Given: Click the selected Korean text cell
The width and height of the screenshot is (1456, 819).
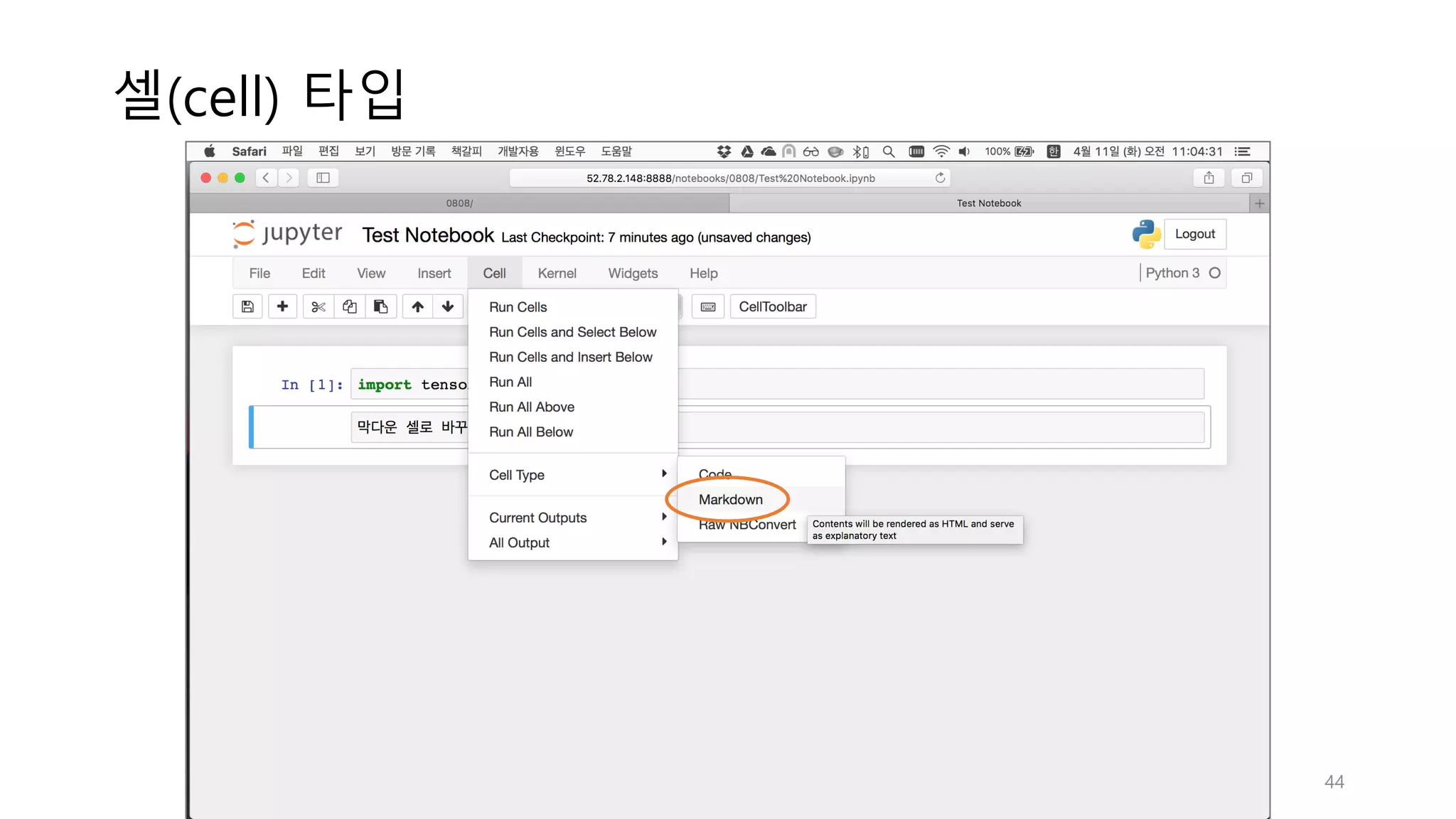Looking at the screenshot, I should 777,427.
